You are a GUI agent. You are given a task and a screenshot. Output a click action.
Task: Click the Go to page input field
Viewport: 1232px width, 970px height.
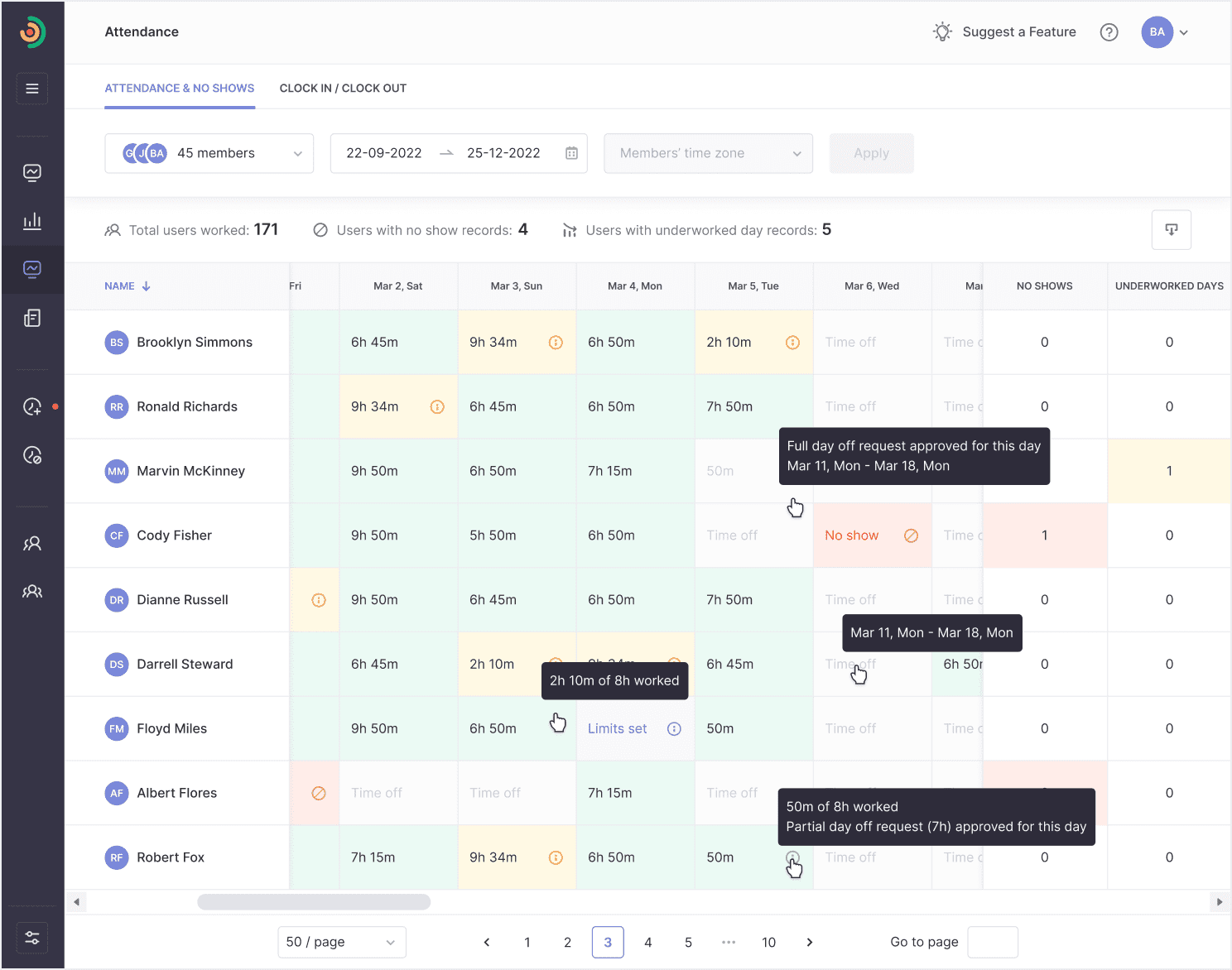[x=992, y=942]
